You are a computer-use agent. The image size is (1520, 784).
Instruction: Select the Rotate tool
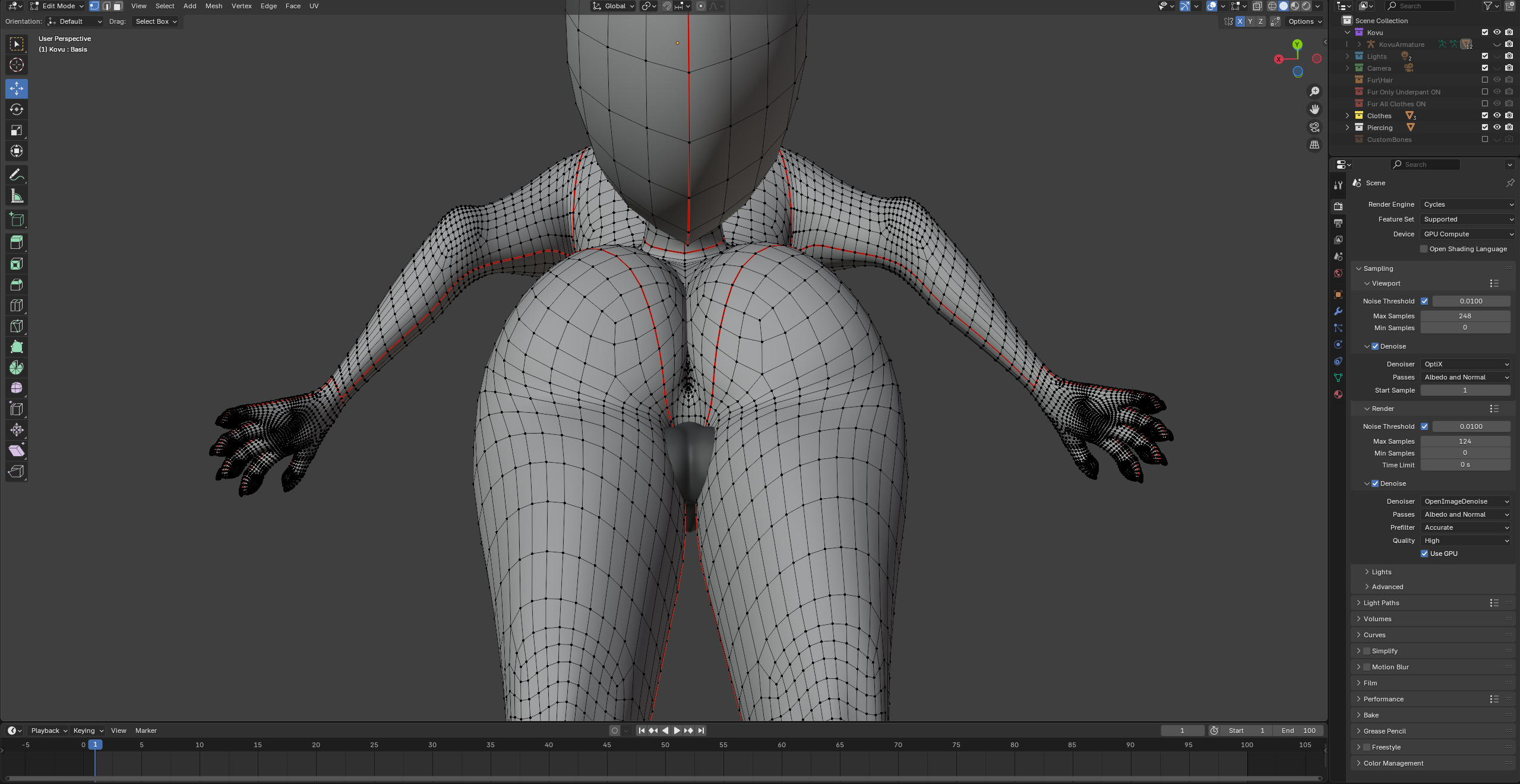(x=17, y=109)
